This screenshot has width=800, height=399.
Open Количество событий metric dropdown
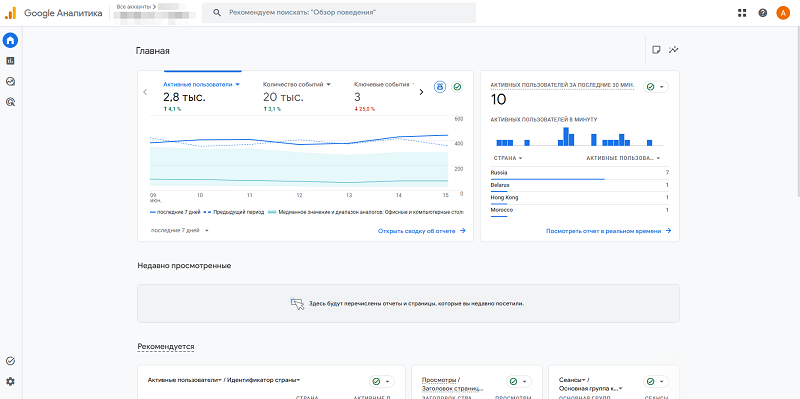[297, 84]
